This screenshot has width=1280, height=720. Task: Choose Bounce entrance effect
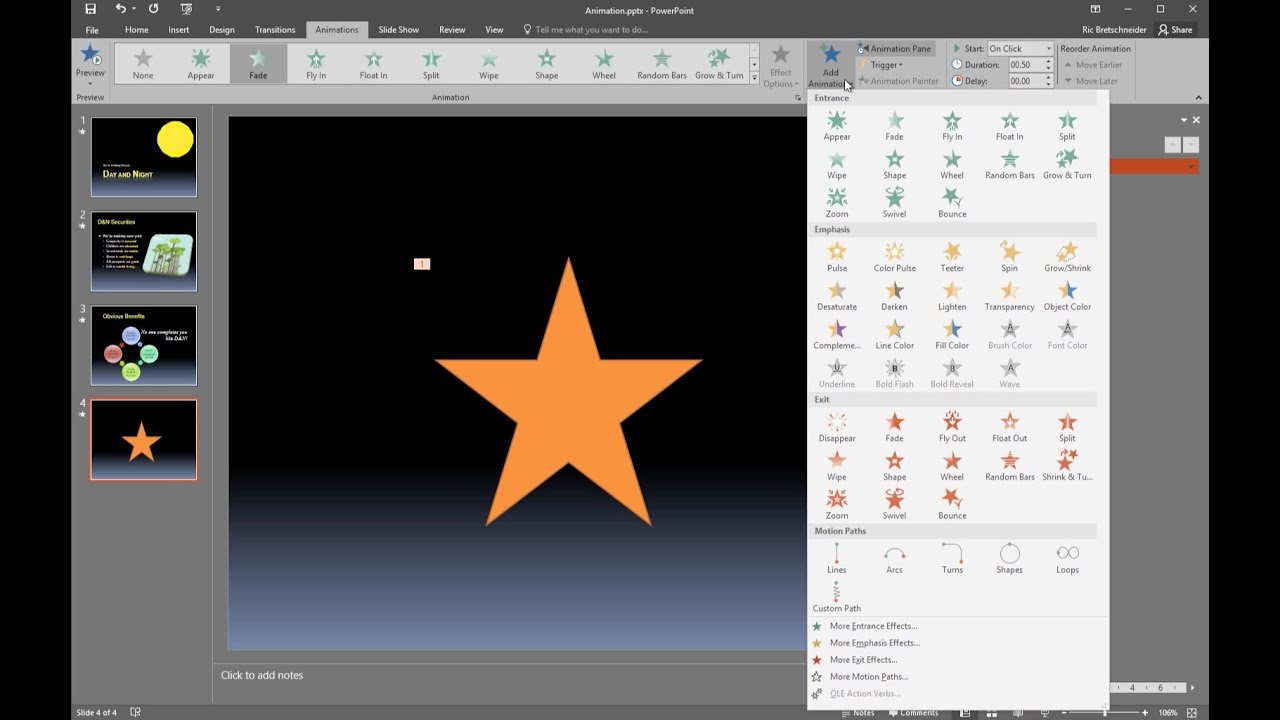[x=952, y=202]
